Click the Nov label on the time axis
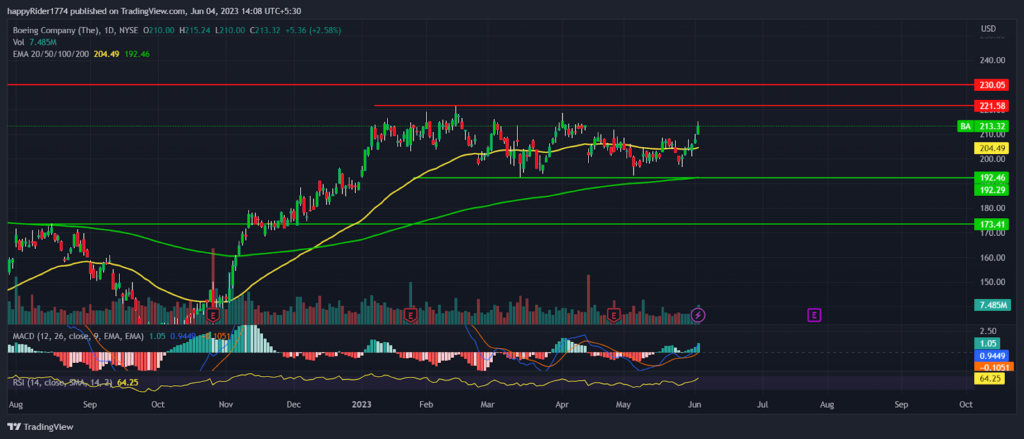1024x439 pixels. click(x=225, y=405)
